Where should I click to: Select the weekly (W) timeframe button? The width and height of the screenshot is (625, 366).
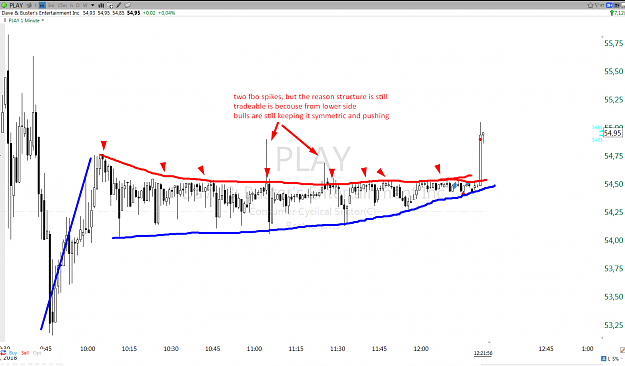coord(85,5)
